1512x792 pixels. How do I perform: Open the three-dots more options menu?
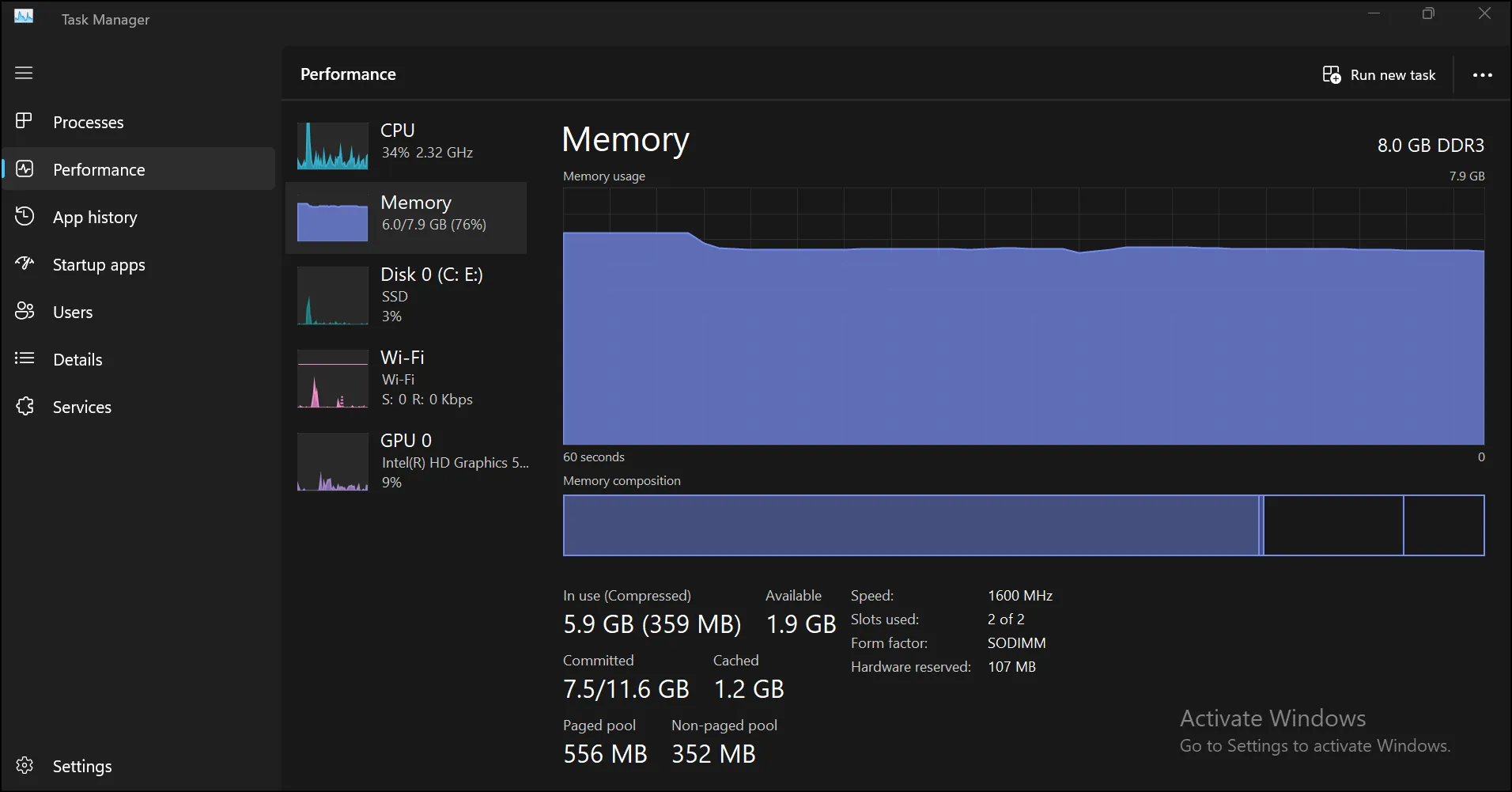tap(1482, 74)
